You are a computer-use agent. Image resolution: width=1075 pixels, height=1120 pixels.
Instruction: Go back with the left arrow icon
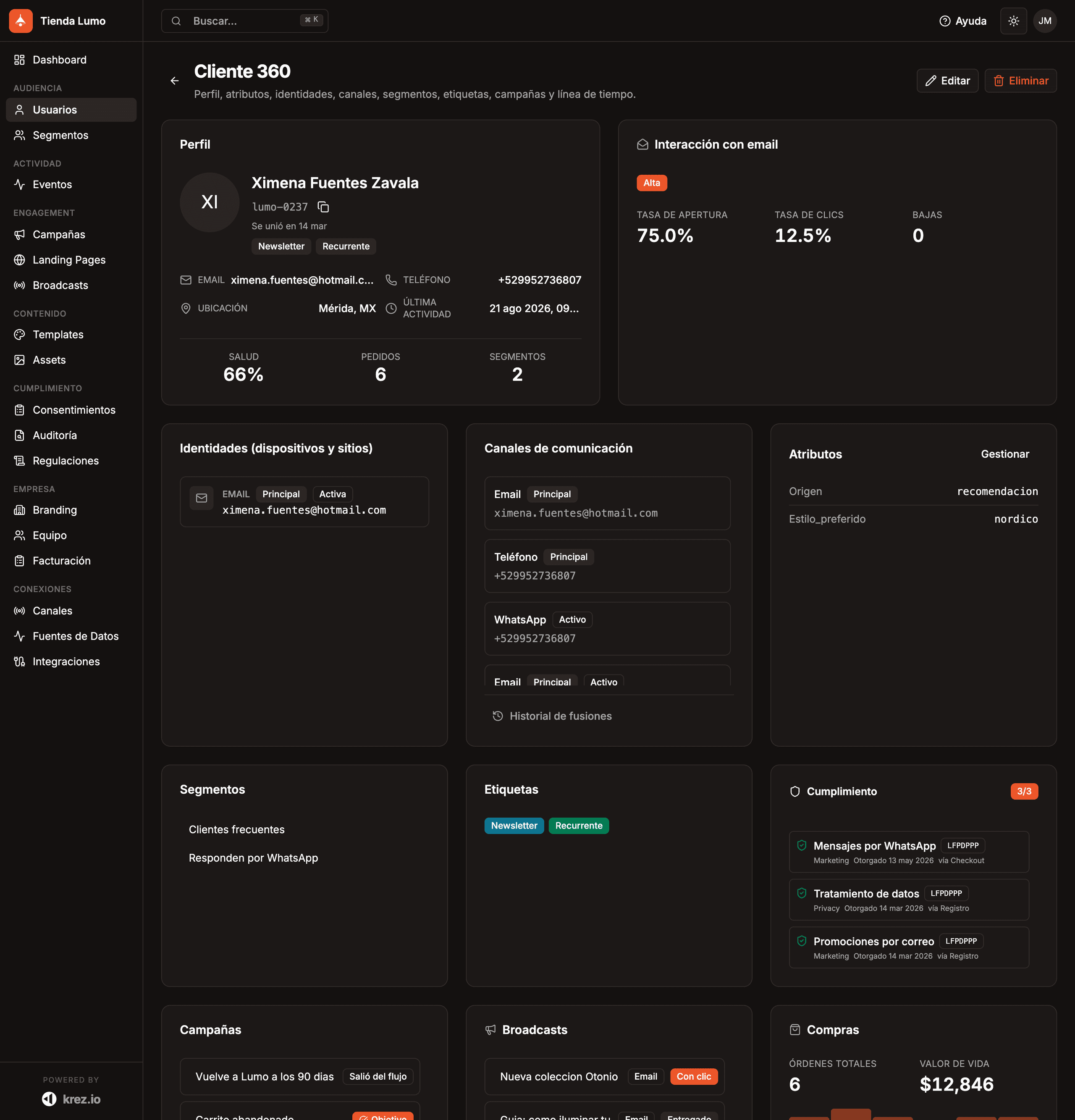coord(175,81)
